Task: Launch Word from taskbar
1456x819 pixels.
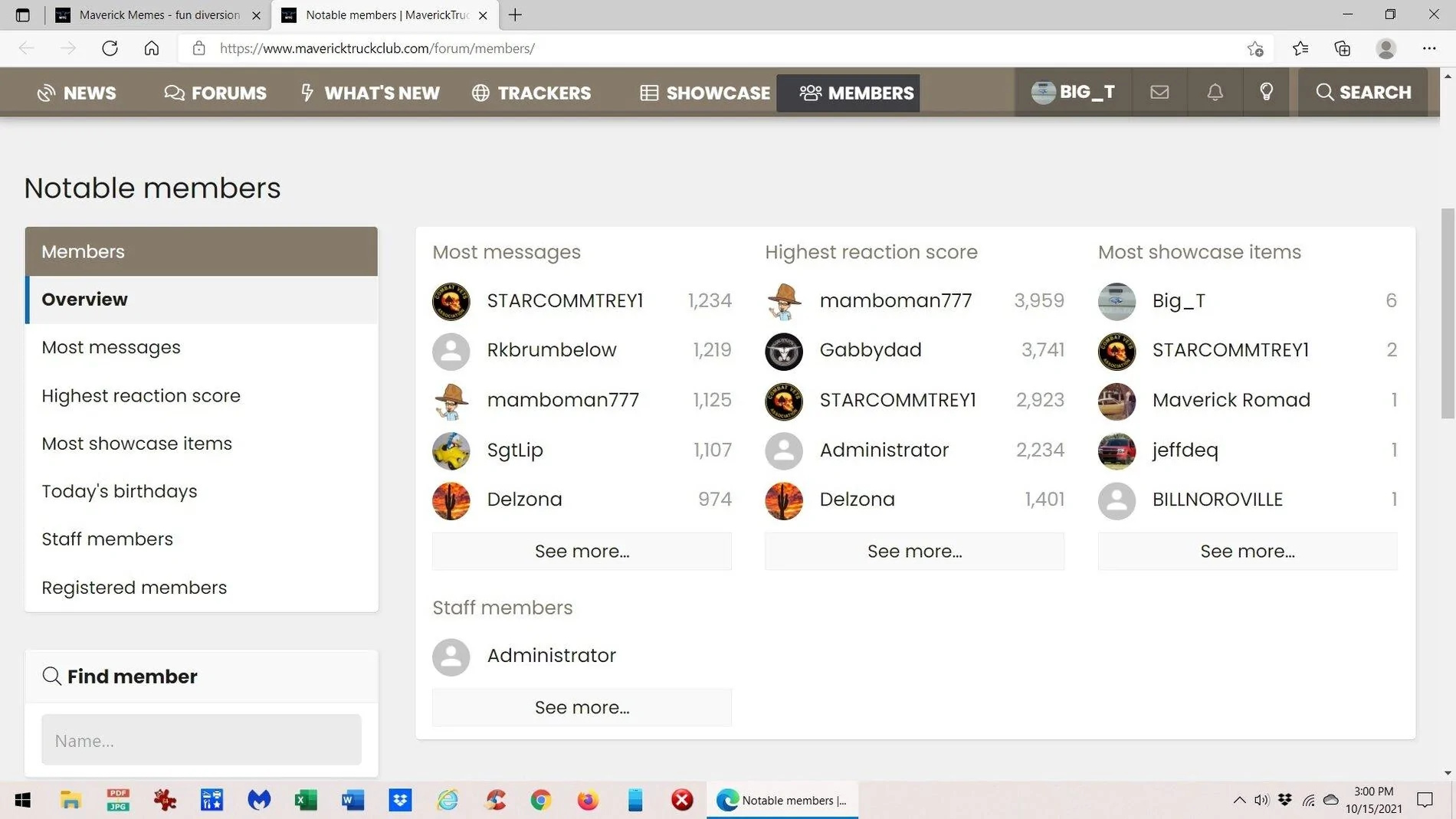Action: [353, 800]
